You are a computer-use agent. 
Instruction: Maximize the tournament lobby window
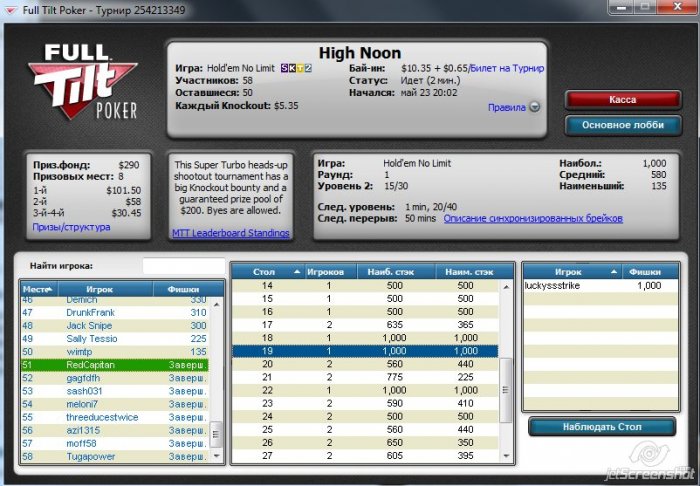(x=646, y=6)
